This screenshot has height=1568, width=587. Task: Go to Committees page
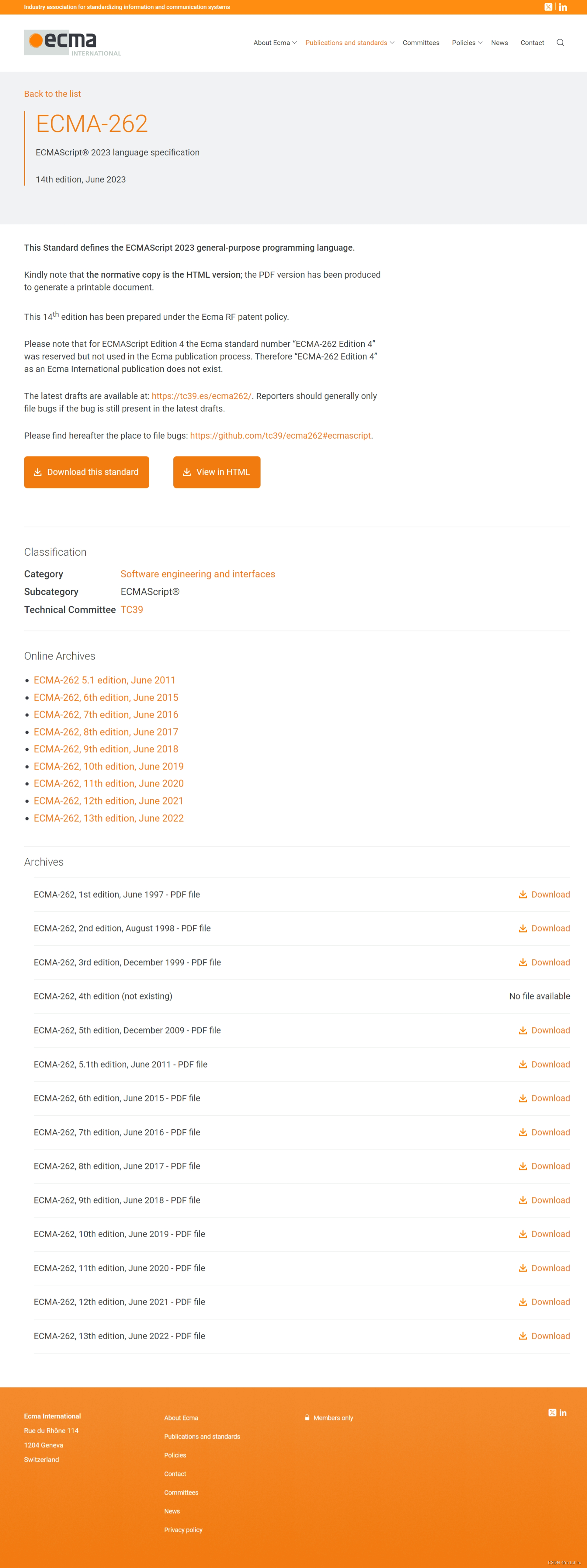(420, 43)
